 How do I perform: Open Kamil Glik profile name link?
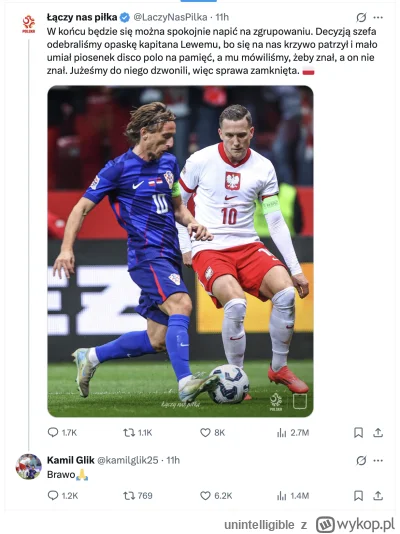[x=70, y=460]
